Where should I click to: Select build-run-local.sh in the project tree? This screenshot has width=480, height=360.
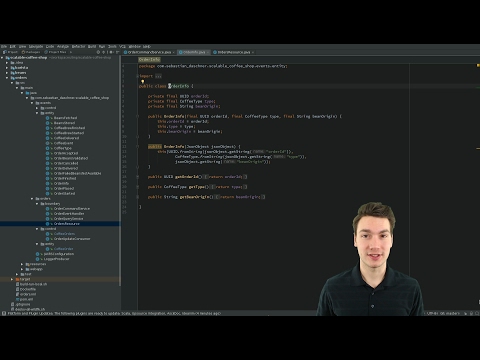[33, 284]
